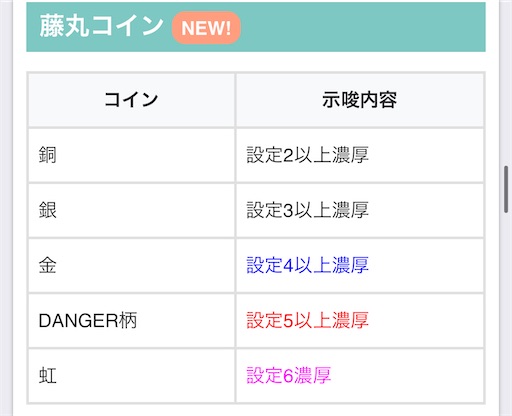The width and height of the screenshot is (512, 416).
Task: Click scrollbar track below the thumb
Action: point(506,313)
